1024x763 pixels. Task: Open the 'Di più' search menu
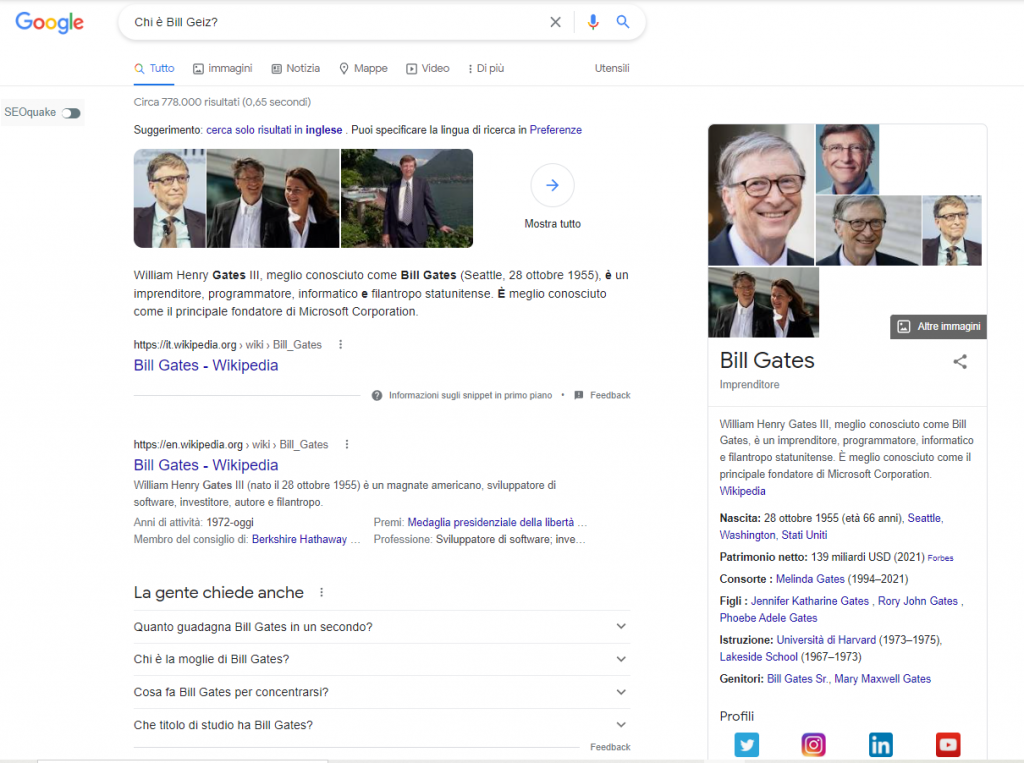(486, 68)
